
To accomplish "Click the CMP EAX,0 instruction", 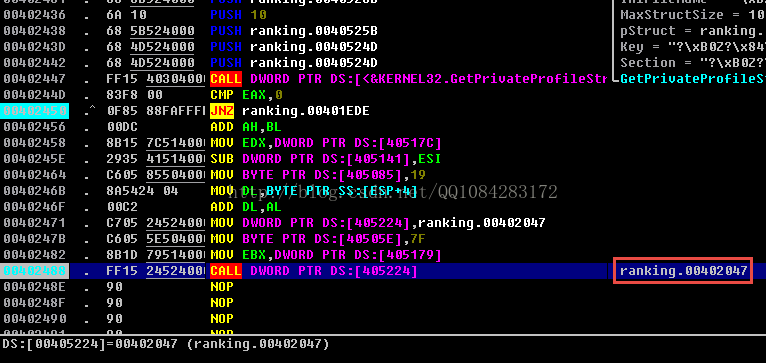I will coord(246,95).
